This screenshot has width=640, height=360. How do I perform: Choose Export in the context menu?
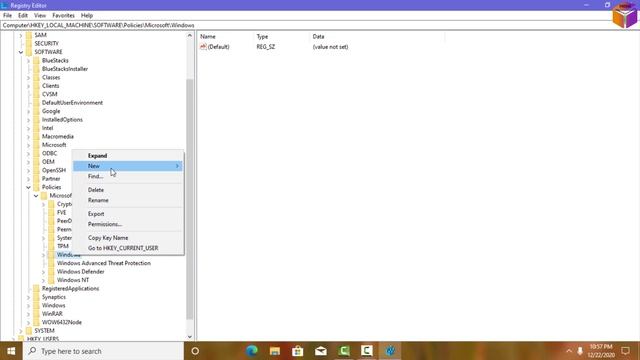(x=127, y=214)
